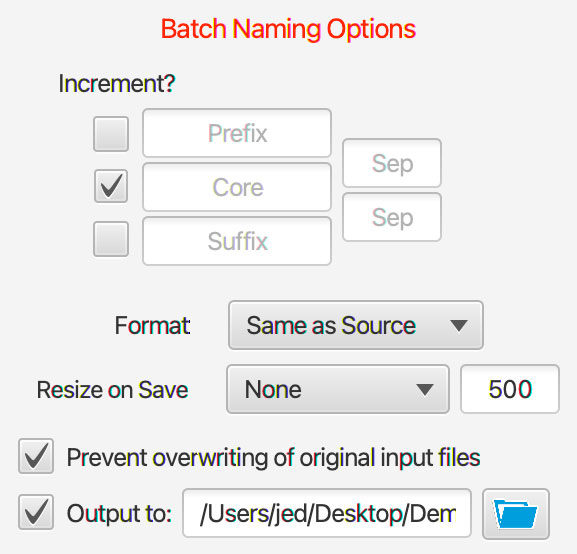Open the blue folder browse icon
Screen dimensions: 577x554
click(x=516, y=514)
